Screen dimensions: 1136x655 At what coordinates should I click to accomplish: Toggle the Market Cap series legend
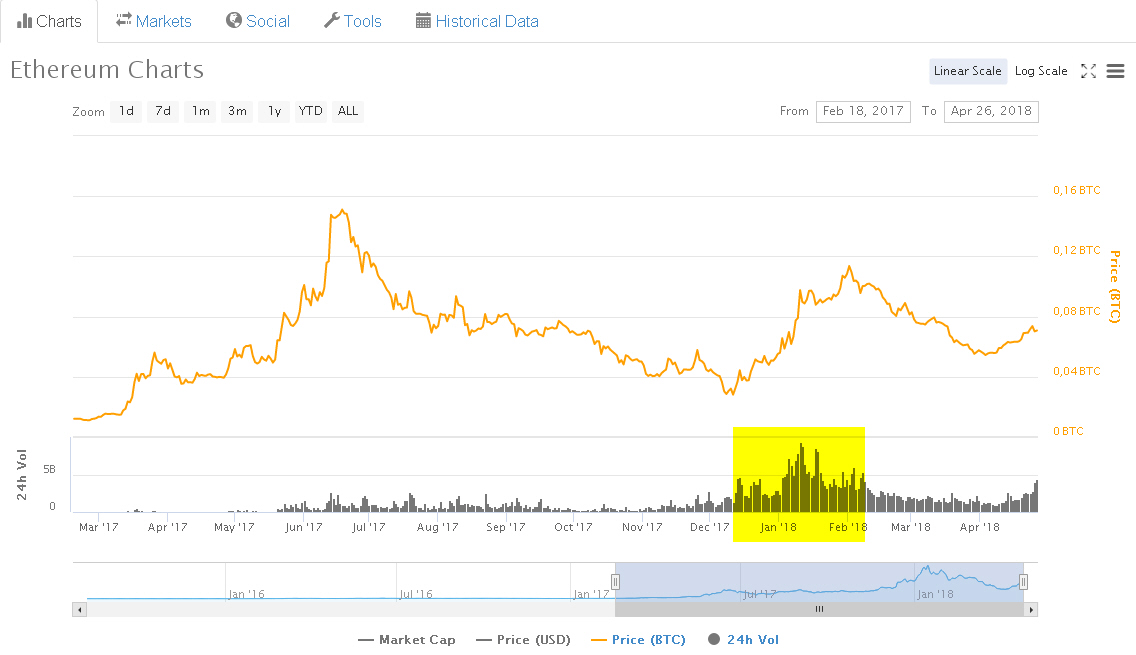click(406, 640)
